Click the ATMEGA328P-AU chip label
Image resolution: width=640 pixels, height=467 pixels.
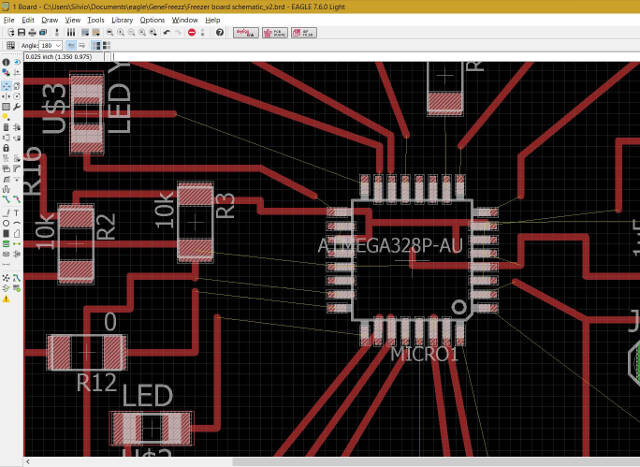tap(390, 246)
